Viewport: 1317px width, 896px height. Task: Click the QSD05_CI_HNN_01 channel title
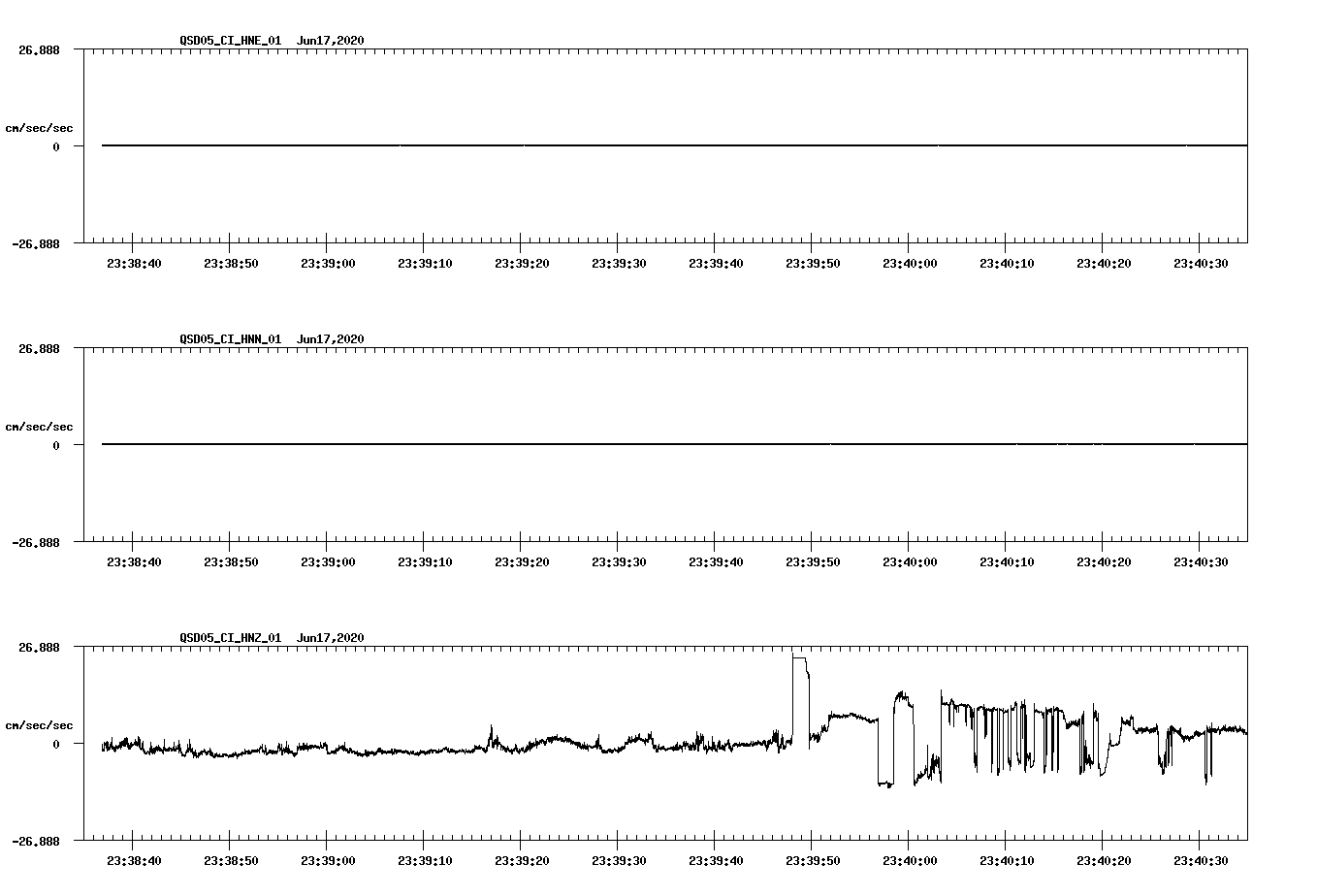230,339
